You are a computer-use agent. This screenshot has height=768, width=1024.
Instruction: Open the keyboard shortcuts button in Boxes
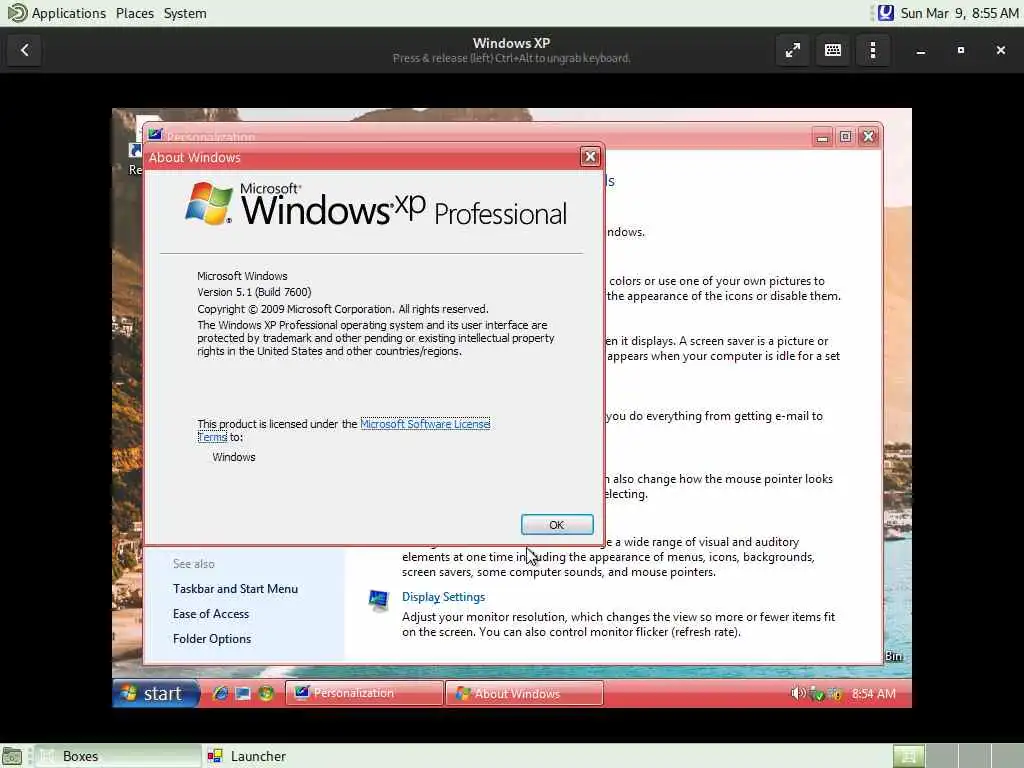tap(833, 50)
